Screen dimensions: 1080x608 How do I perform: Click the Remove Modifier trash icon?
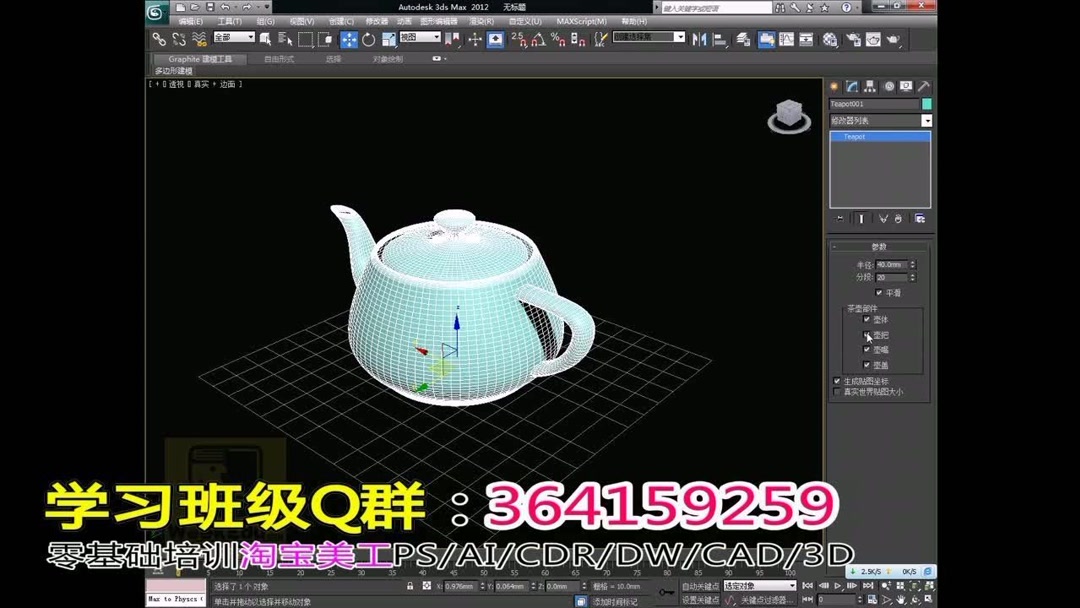tap(897, 219)
